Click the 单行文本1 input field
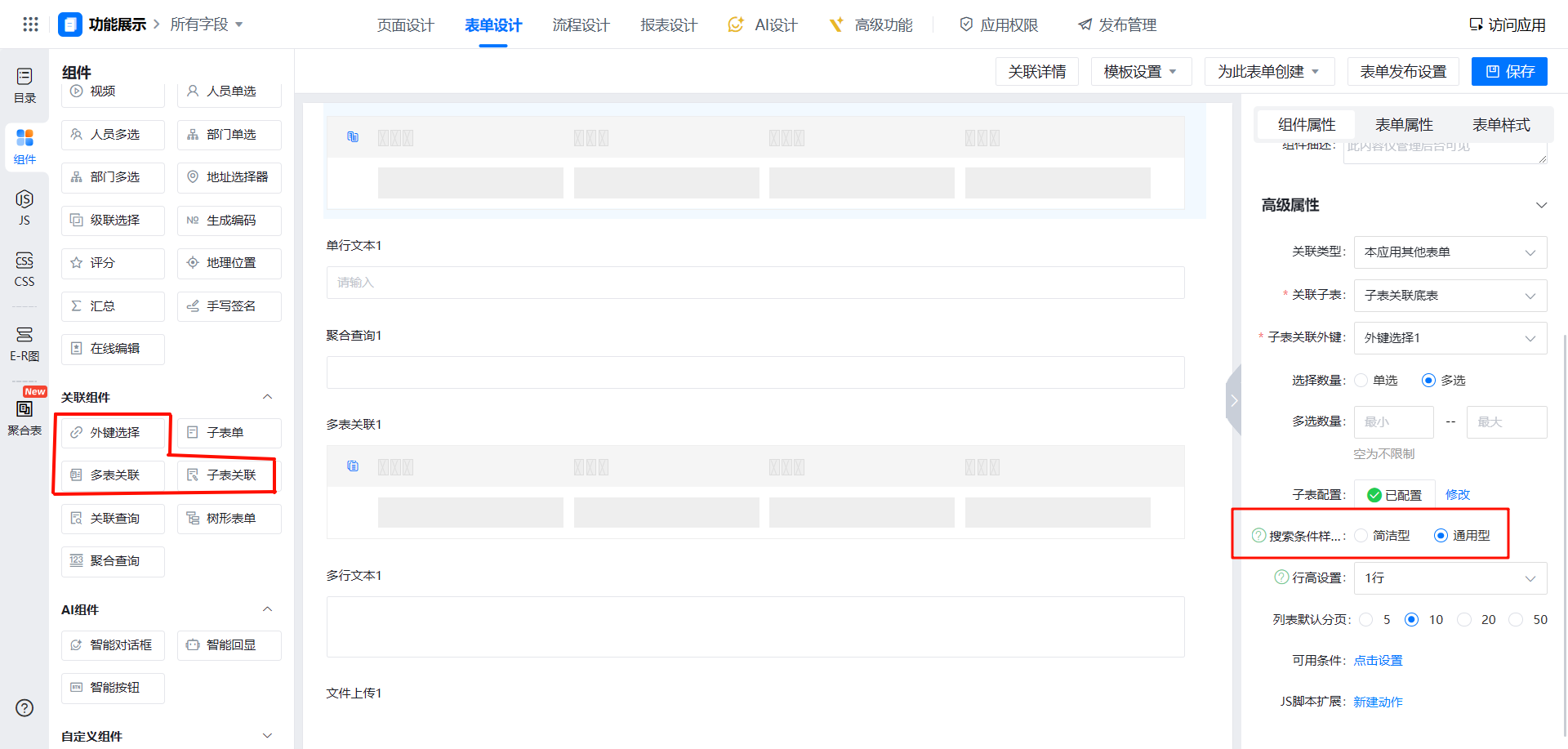This screenshot has width=1568, height=749. coord(755,283)
